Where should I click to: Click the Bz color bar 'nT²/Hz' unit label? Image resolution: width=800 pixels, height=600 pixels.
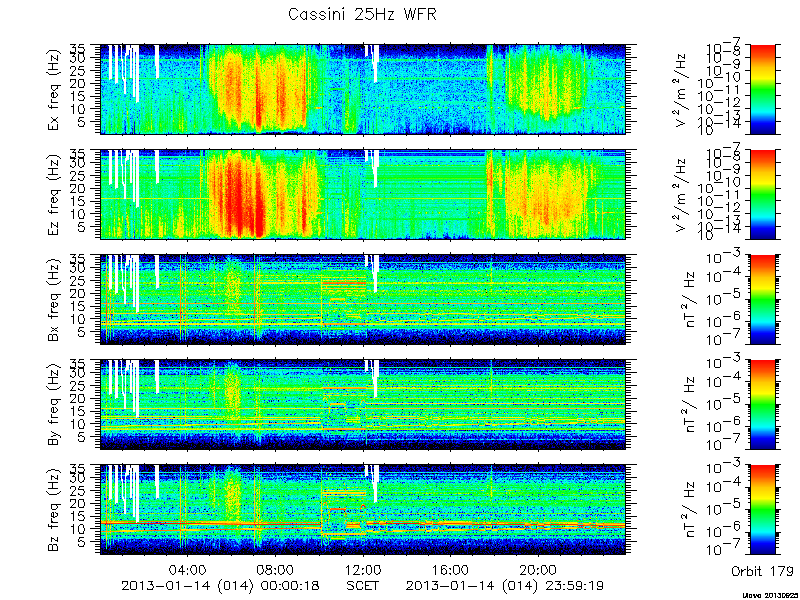(688, 510)
